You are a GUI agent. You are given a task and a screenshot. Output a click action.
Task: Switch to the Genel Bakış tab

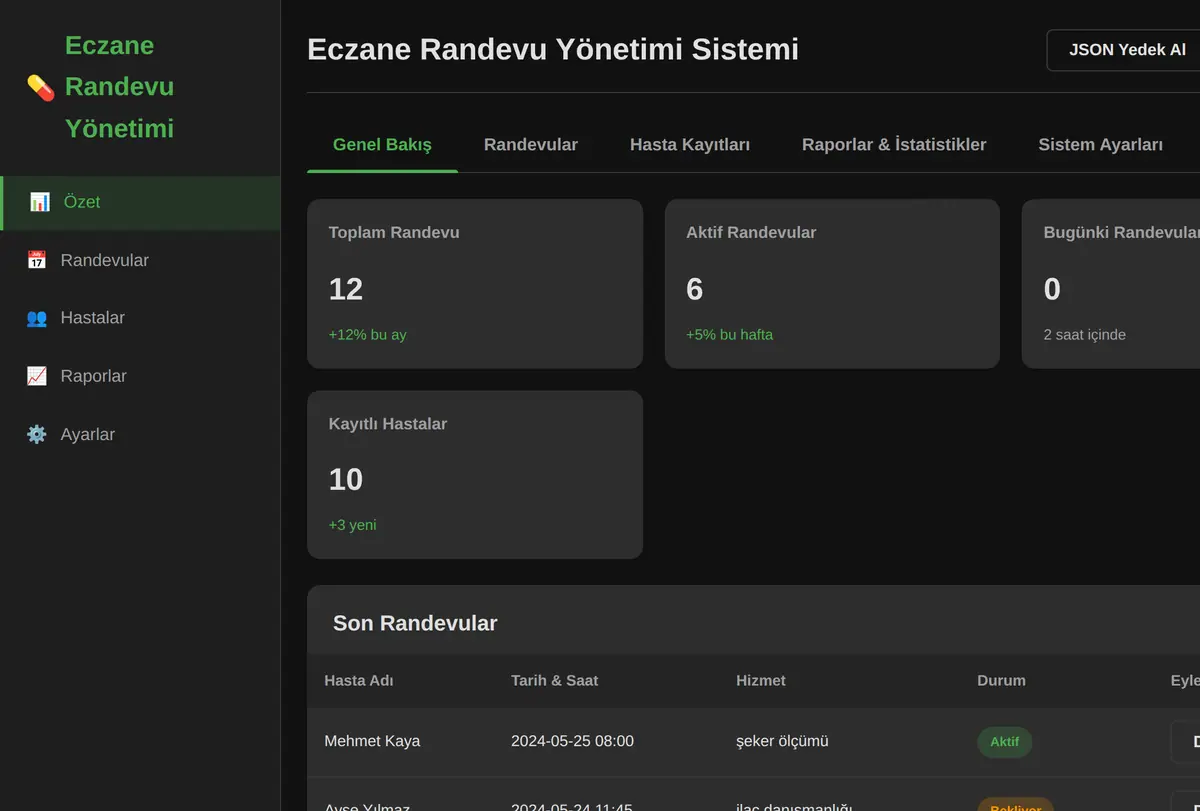tap(382, 145)
